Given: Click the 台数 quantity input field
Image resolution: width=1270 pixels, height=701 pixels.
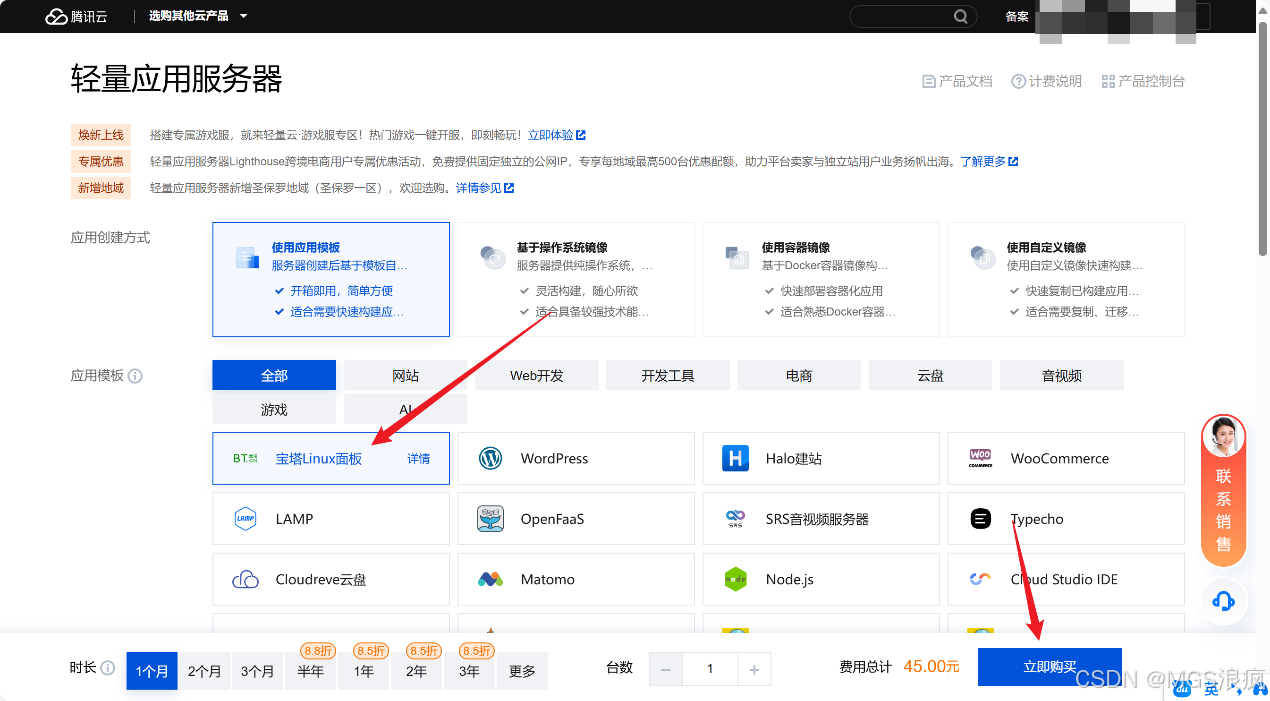Looking at the screenshot, I should tap(710, 669).
